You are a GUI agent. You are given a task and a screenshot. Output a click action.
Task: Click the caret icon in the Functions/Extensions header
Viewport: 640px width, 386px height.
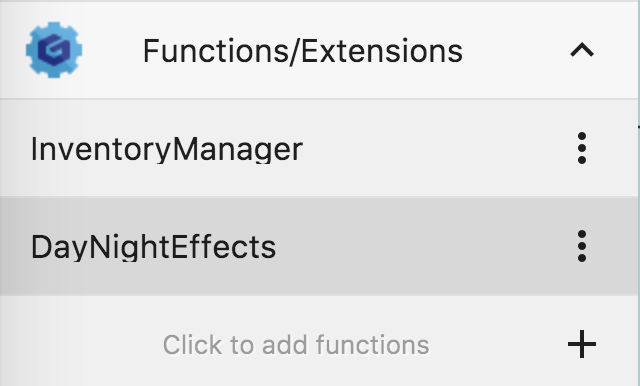click(x=582, y=50)
